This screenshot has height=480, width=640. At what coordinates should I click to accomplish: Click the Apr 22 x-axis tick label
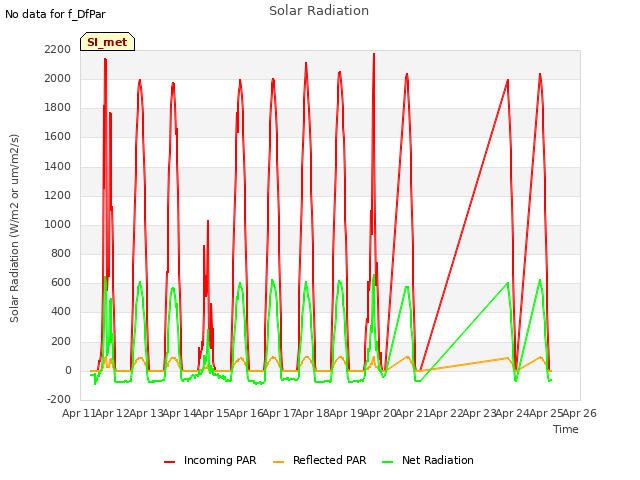click(446, 413)
